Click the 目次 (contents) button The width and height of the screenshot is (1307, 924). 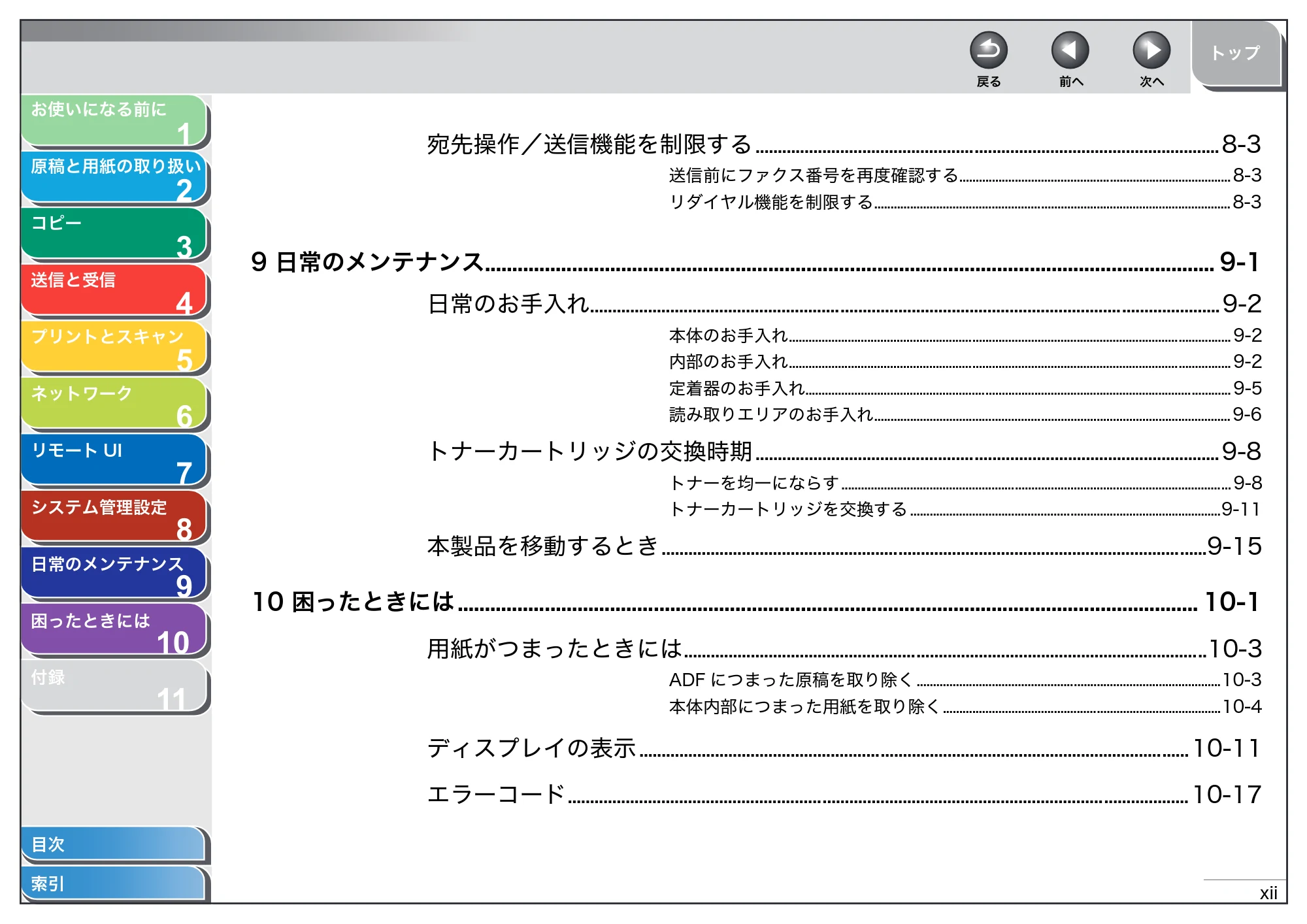tap(113, 844)
